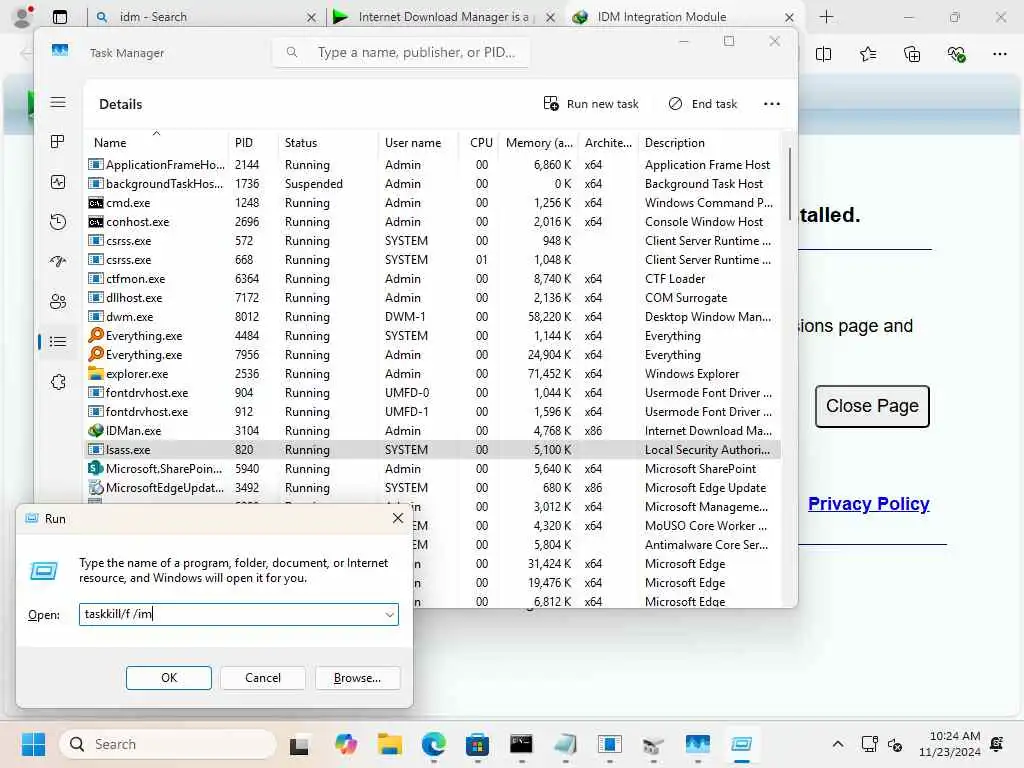Viewport: 1024px width, 768px height.
Task: Select the backgroundTaskHost suspended row
Action: tap(433, 184)
